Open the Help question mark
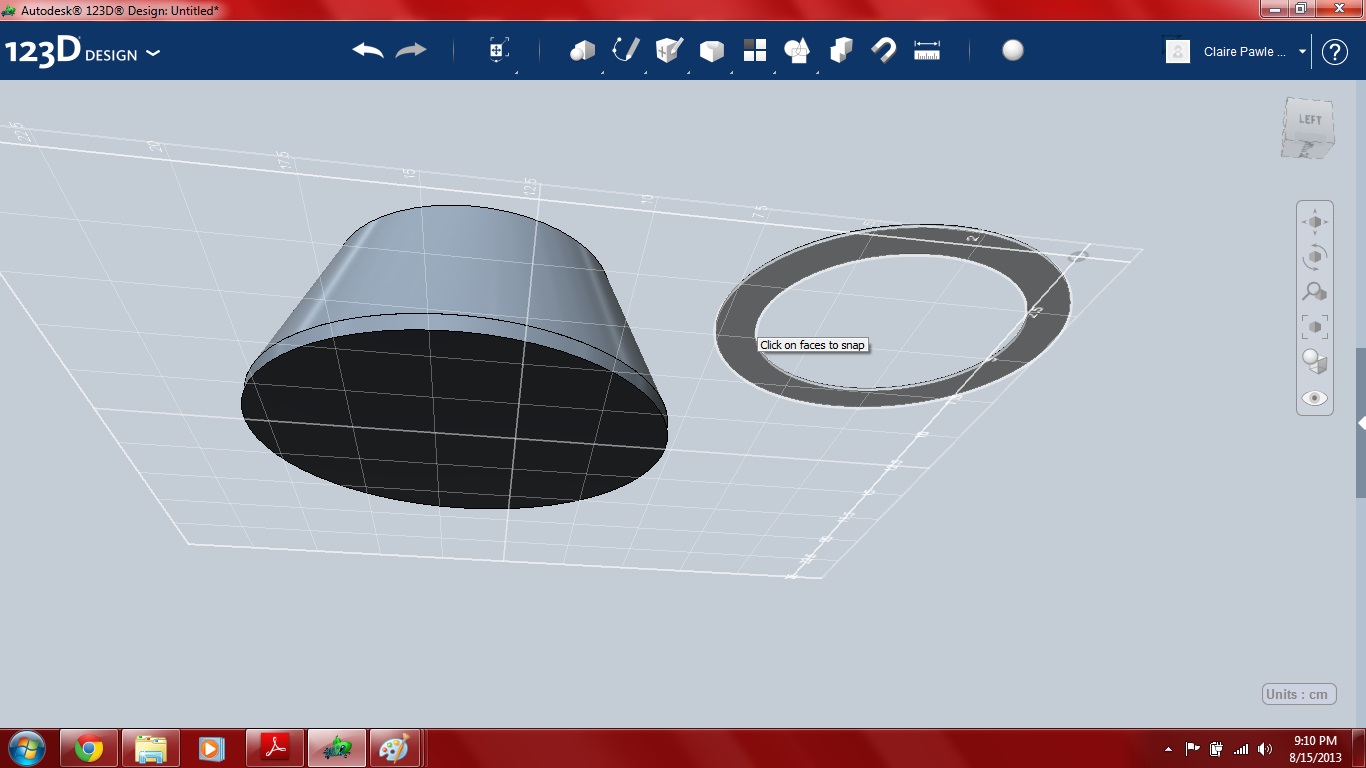The height and width of the screenshot is (768, 1366). [x=1335, y=52]
